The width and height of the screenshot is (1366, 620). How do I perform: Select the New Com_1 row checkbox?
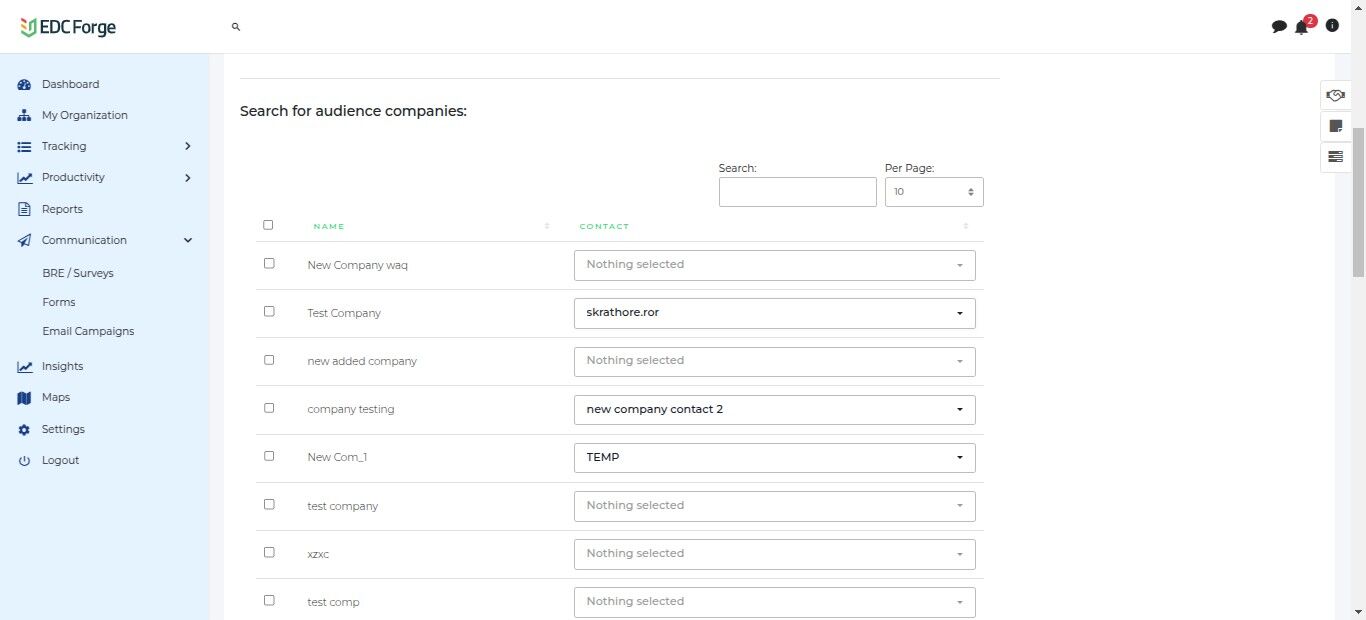coord(269,456)
